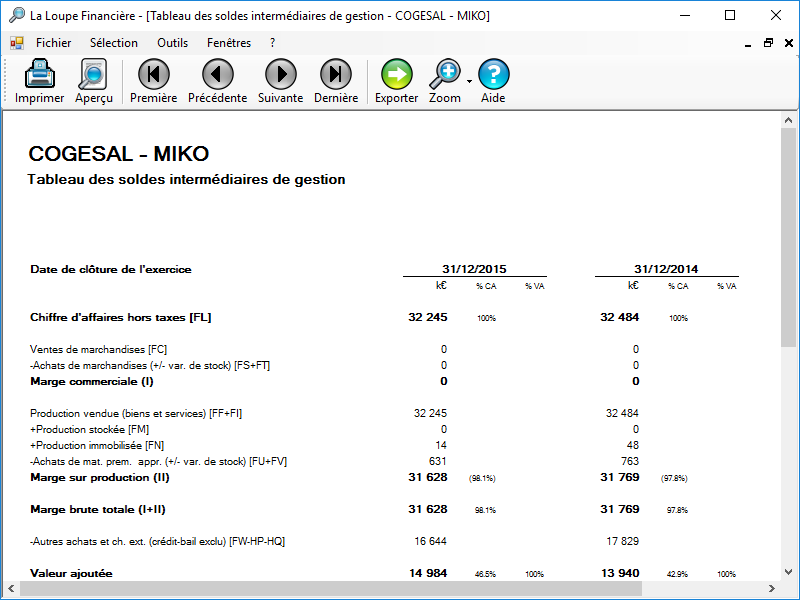Viewport: 800px width, 600px height.
Task: Click the 763 raw materials value
Action: point(630,461)
